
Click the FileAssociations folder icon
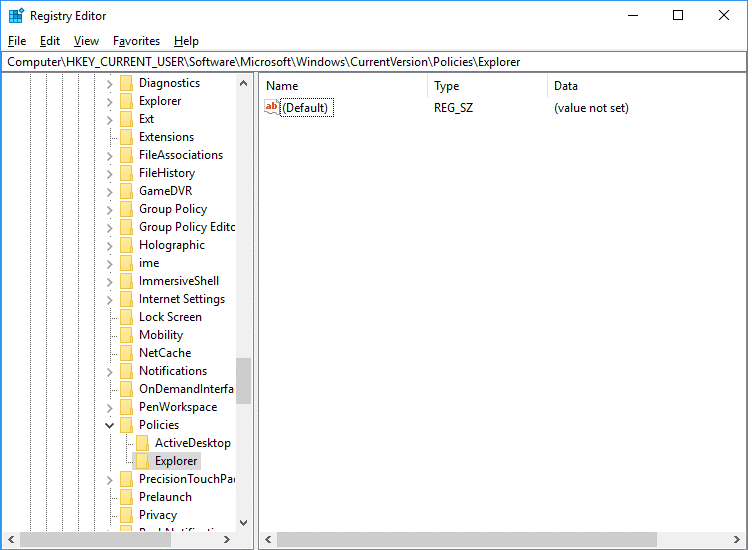click(x=127, y=155)
